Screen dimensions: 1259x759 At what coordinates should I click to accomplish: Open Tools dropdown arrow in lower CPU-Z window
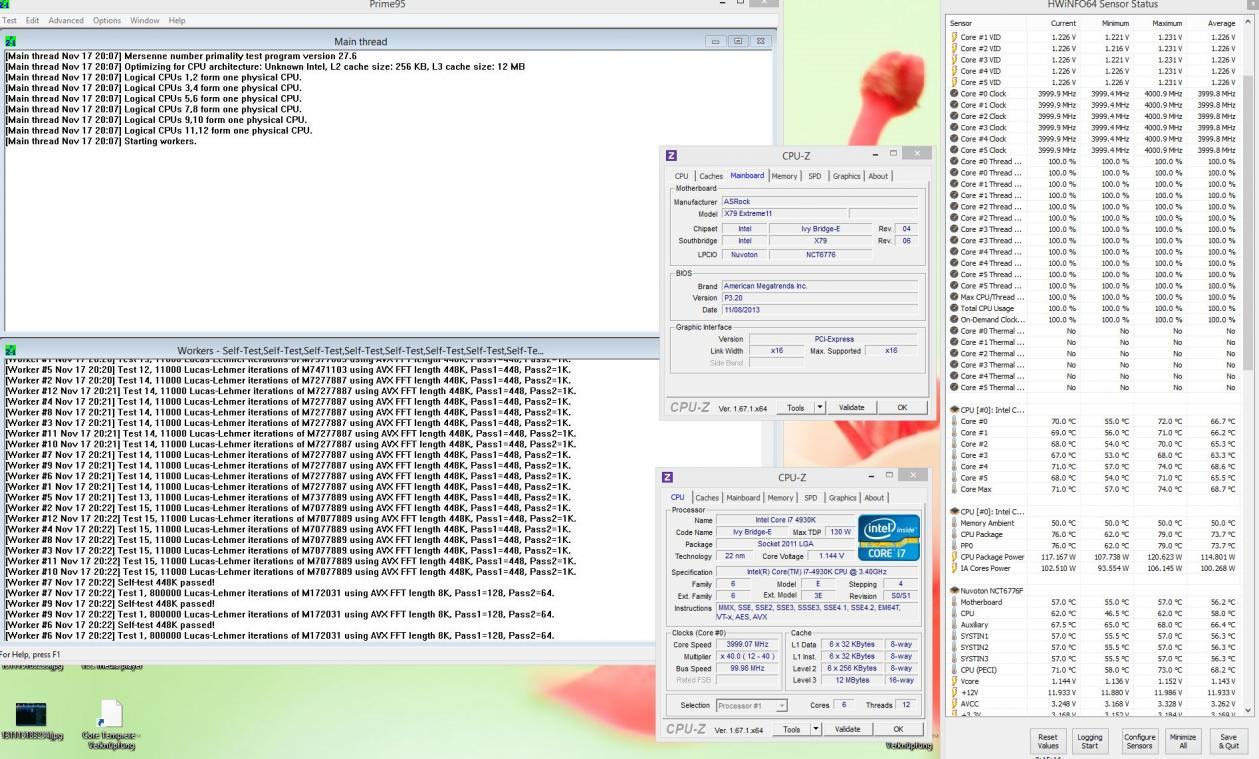(x=817, y=730)
